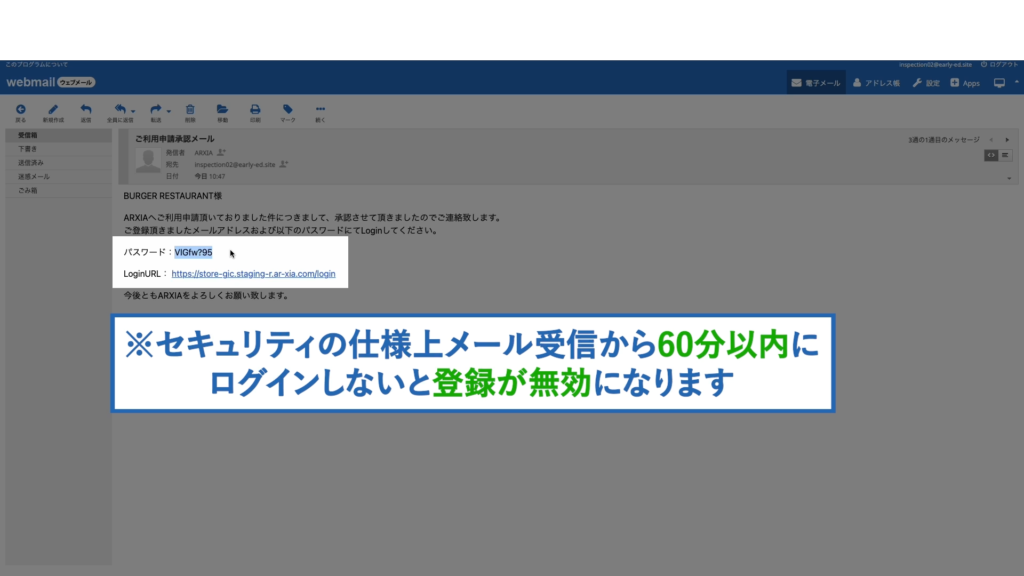Compose a new message with 新規作成 pencil icon
This screenshot has height=576, width=1024.
53,110
